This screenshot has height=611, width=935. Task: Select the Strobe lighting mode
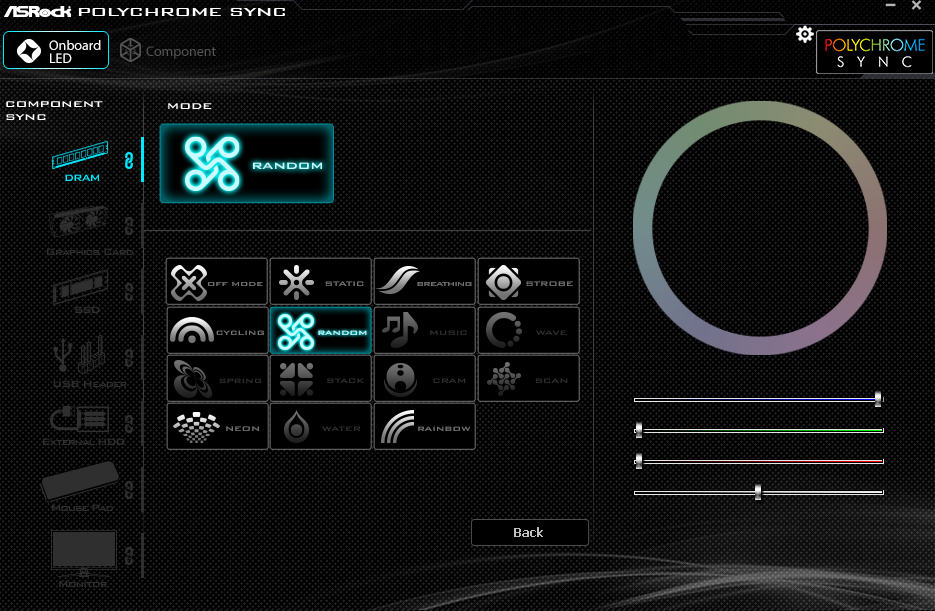528,282
